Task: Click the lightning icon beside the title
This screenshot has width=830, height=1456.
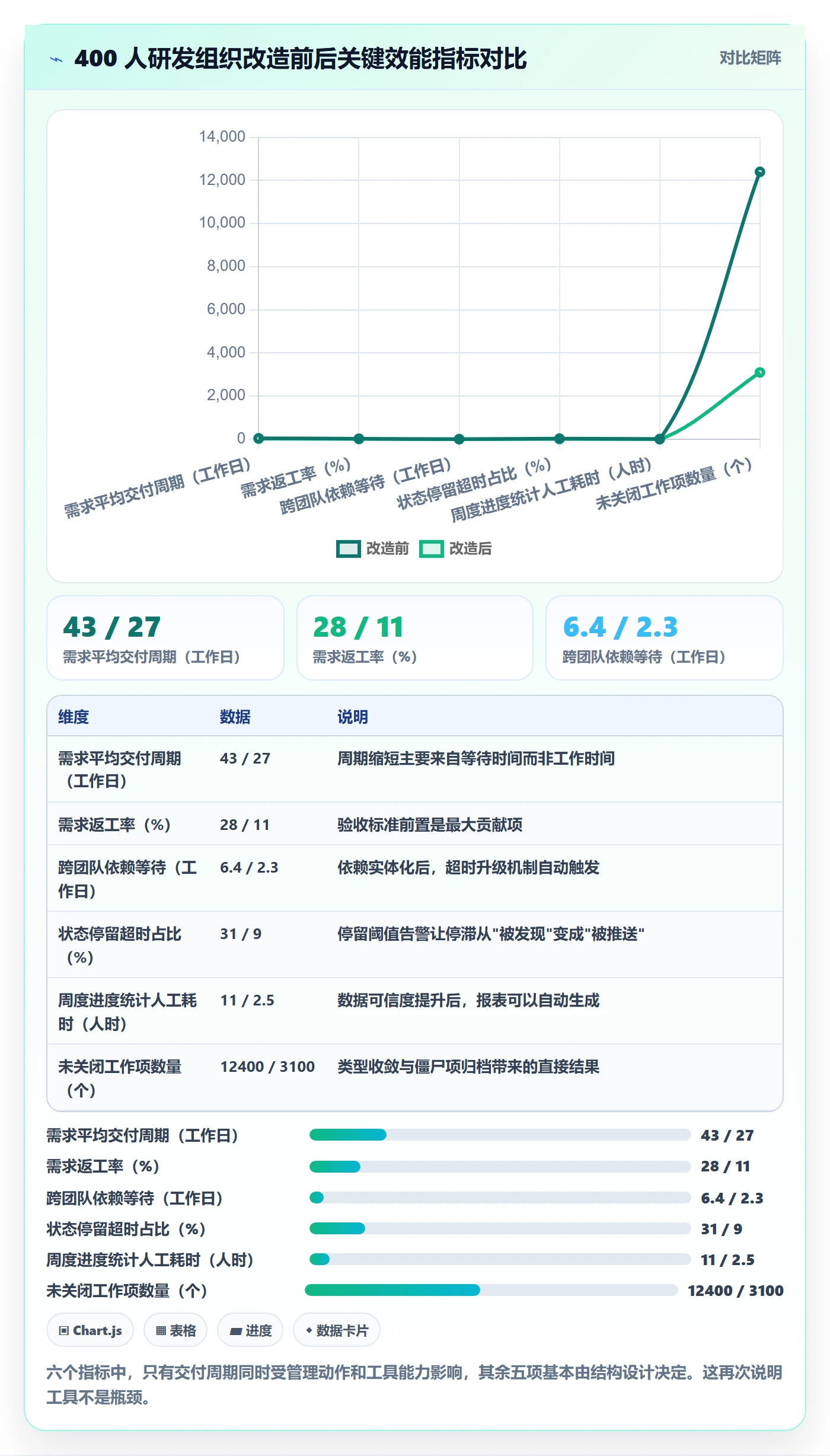Action: tap(56, 59)
